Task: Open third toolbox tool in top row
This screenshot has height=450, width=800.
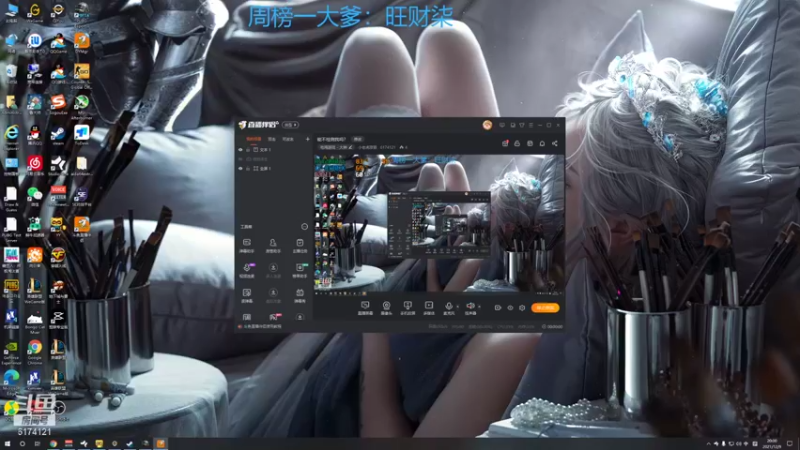Action: tap(299, 245)
